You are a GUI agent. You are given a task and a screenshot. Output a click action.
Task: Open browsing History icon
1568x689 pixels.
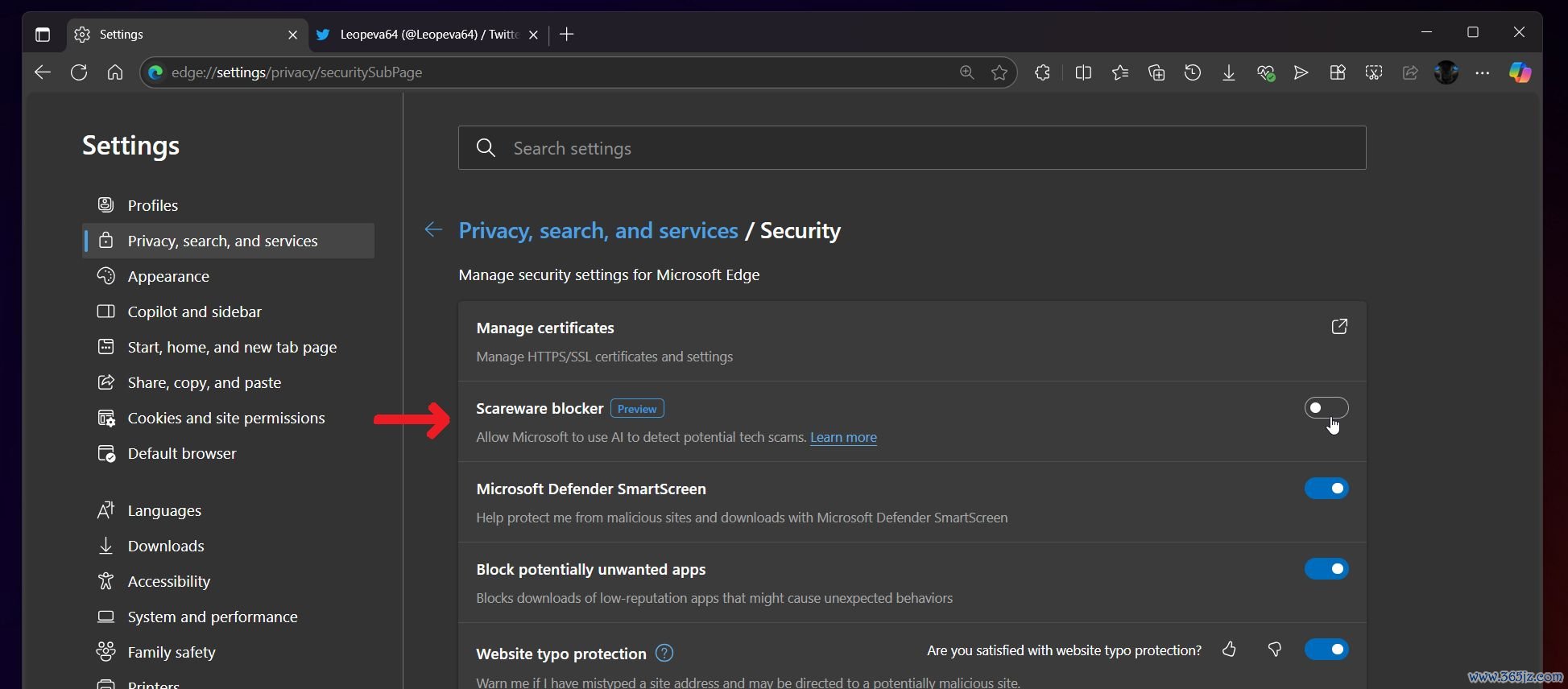(1193, 72)
